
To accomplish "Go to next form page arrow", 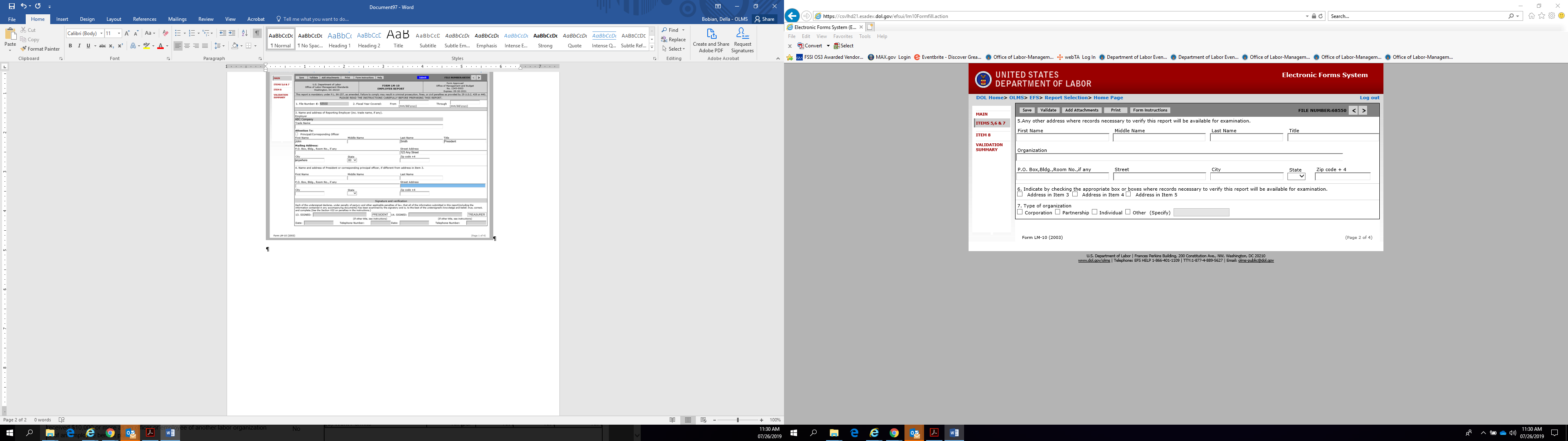I will pyautogui.click(x=1363, y=110).
